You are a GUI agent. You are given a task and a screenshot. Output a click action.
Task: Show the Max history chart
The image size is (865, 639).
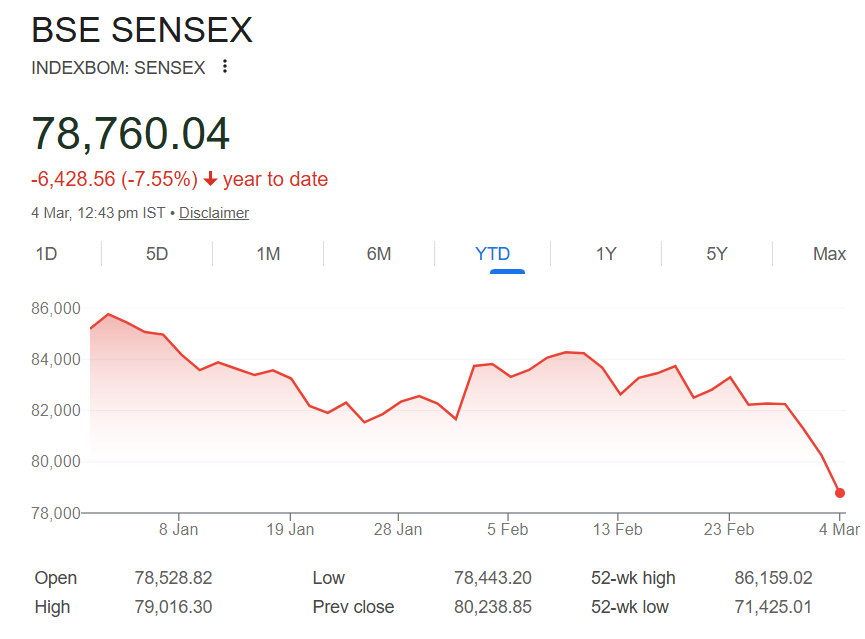[x=830, y=254]
